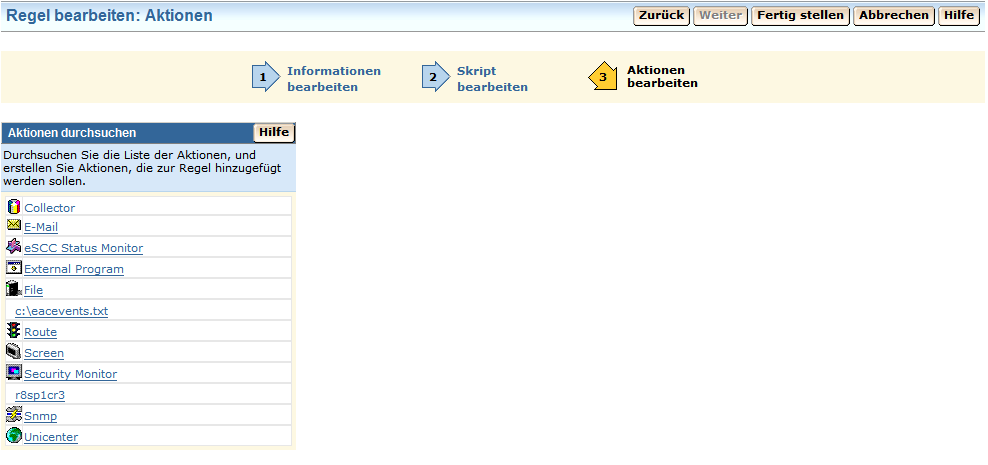Click the Regel bearbeiten: Aktionen heading
The height and width of the screenshot is (465, 988).
pos(110,16)
